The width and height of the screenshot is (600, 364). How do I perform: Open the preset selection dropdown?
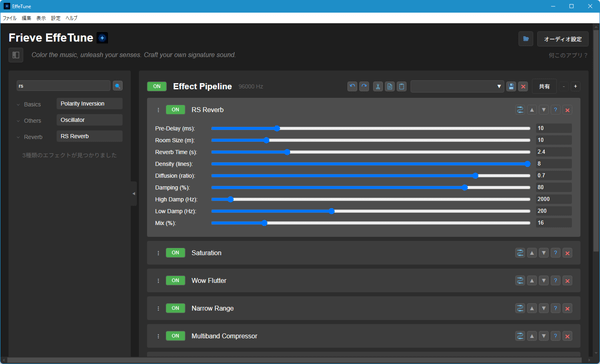coord(457,87)
